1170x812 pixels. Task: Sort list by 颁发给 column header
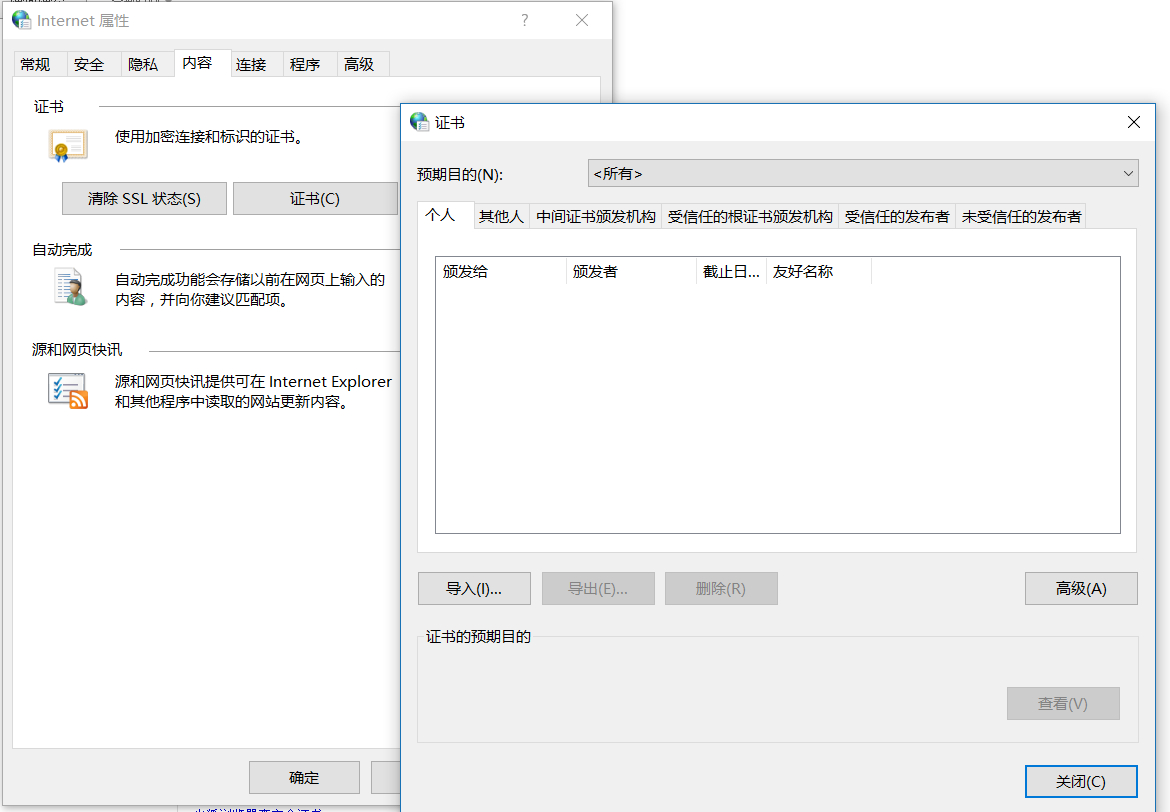pos(501,272)
